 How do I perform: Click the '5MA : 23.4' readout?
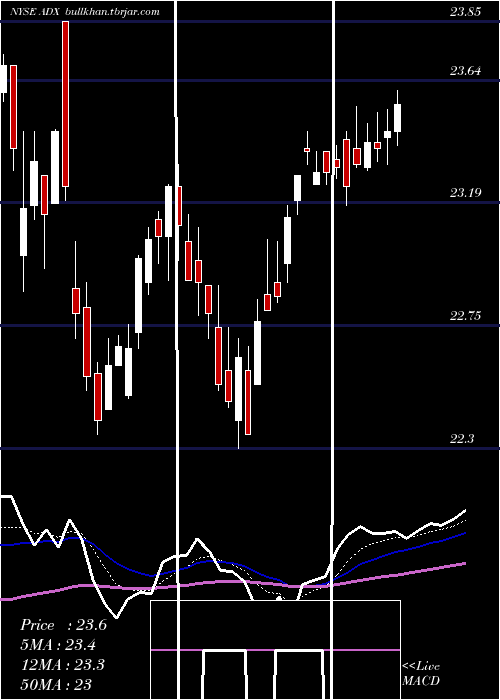tap(58, 645)
